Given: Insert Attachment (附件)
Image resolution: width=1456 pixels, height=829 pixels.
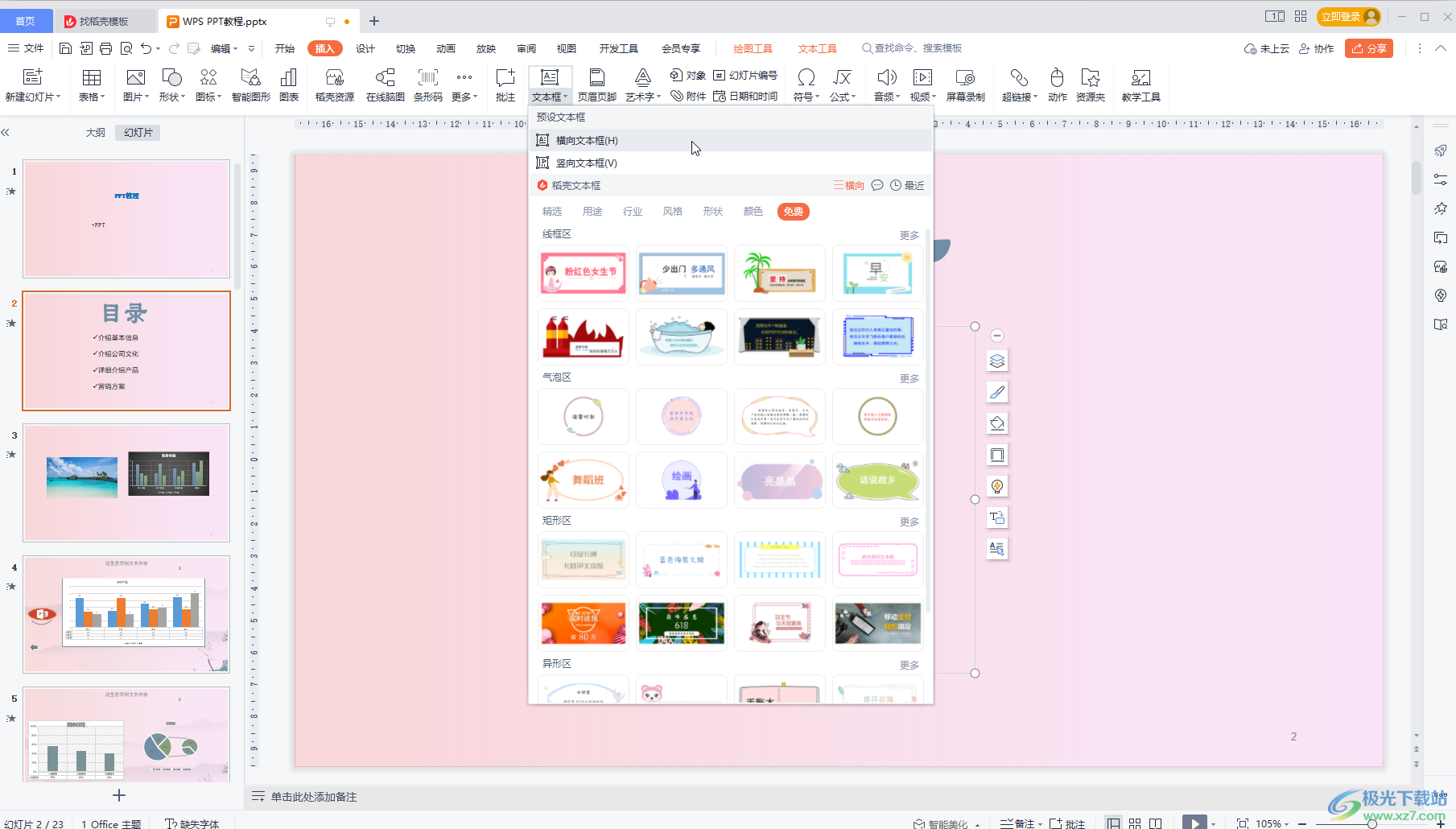Looking at the screenshot, I should coord(687,96).
